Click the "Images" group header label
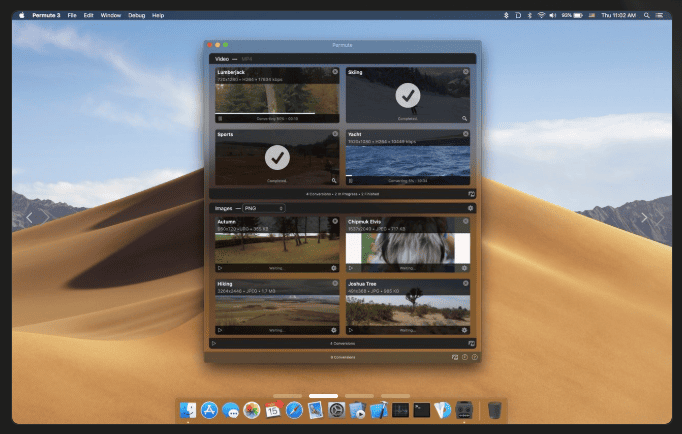The image size is (682, 434). pyautogui.click(x=224, y=208)
